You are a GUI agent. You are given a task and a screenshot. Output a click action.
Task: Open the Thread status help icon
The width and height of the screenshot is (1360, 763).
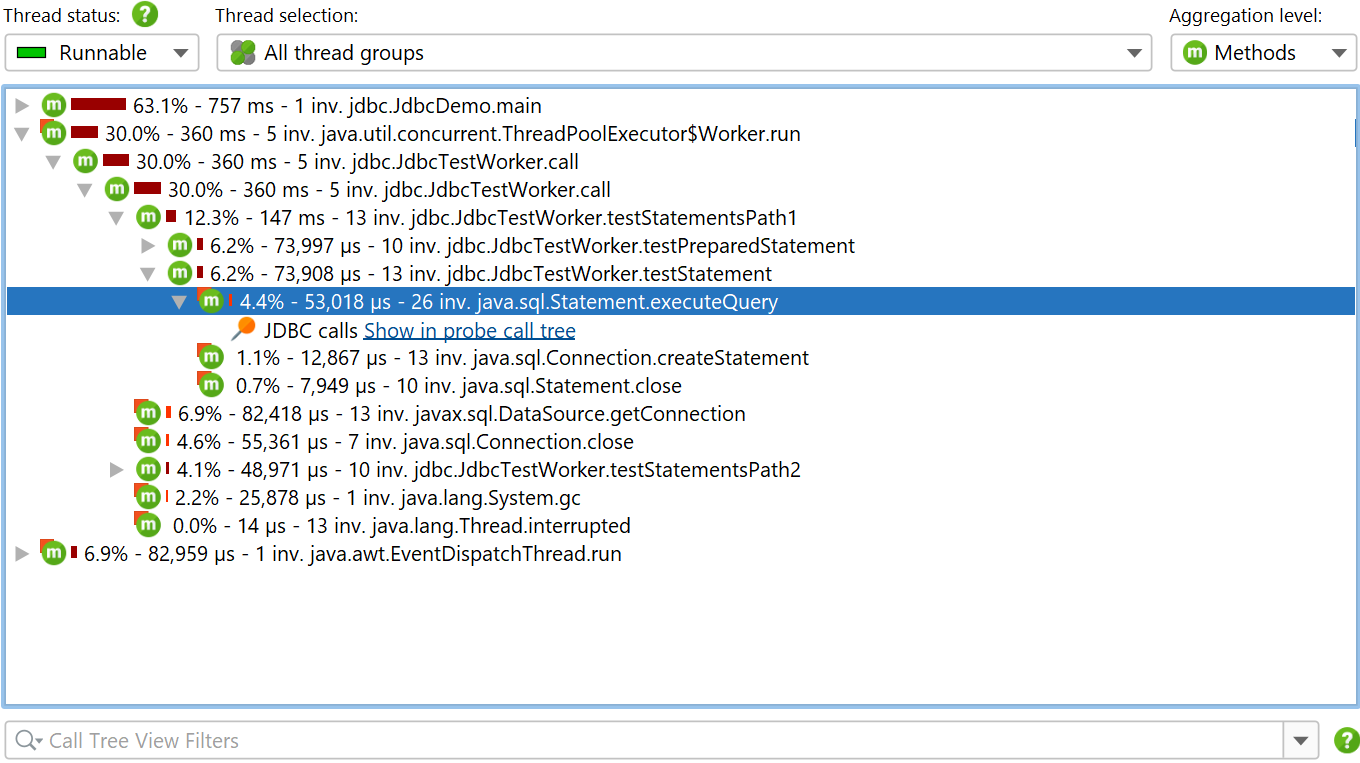point(146,15)
